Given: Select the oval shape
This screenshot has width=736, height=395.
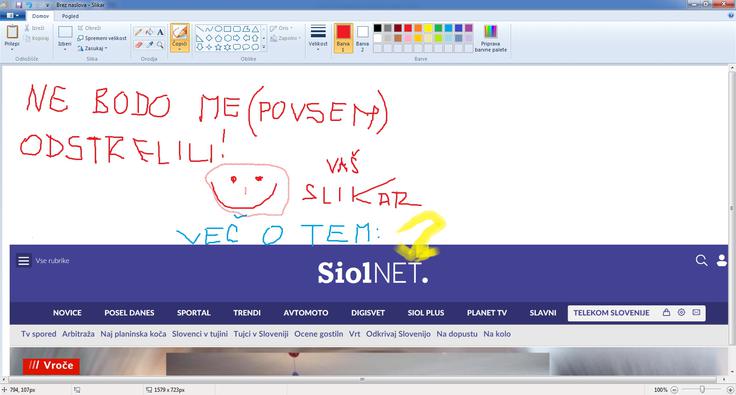Looking at the screenshot, I should (x=218, y=29).
